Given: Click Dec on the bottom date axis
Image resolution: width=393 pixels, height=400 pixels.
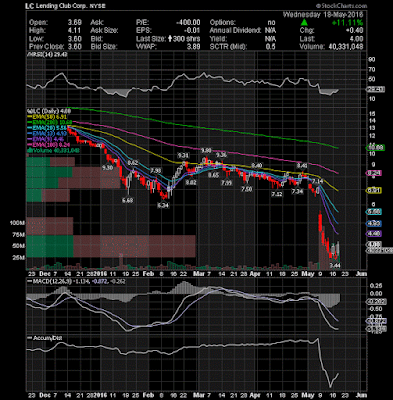Looking at the screenshot, I should pos(44,395).
